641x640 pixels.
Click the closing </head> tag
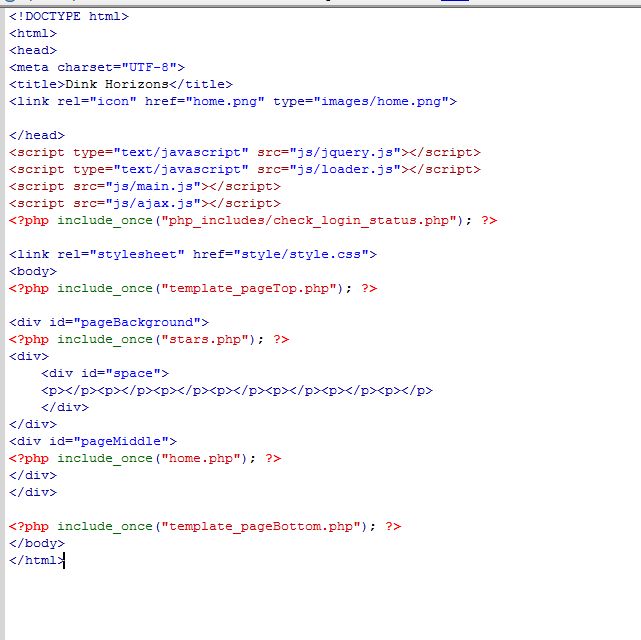pyautogui.click(x=37, y=135)
